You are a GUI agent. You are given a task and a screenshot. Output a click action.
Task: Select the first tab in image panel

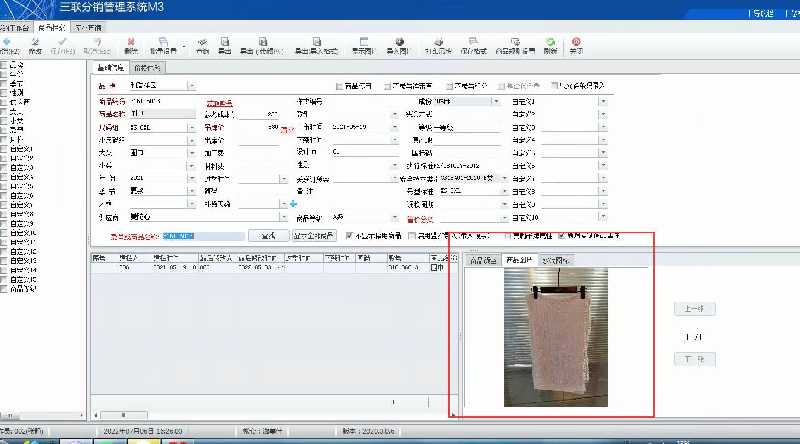[482, 260]
